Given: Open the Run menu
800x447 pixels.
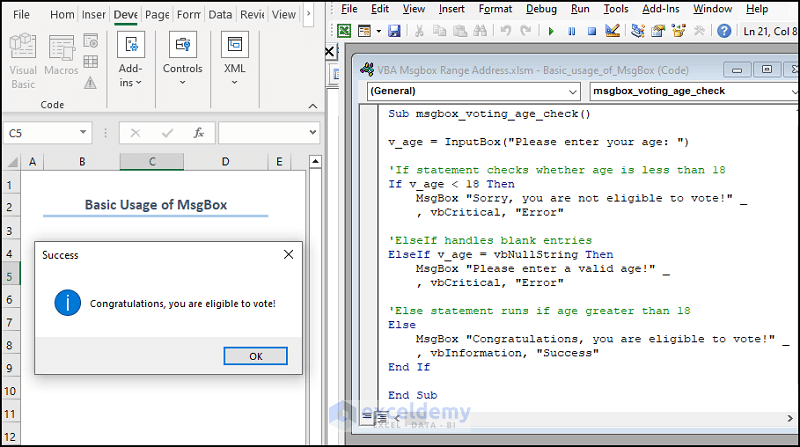Looking at the screenshot, I should coord(580,9).
